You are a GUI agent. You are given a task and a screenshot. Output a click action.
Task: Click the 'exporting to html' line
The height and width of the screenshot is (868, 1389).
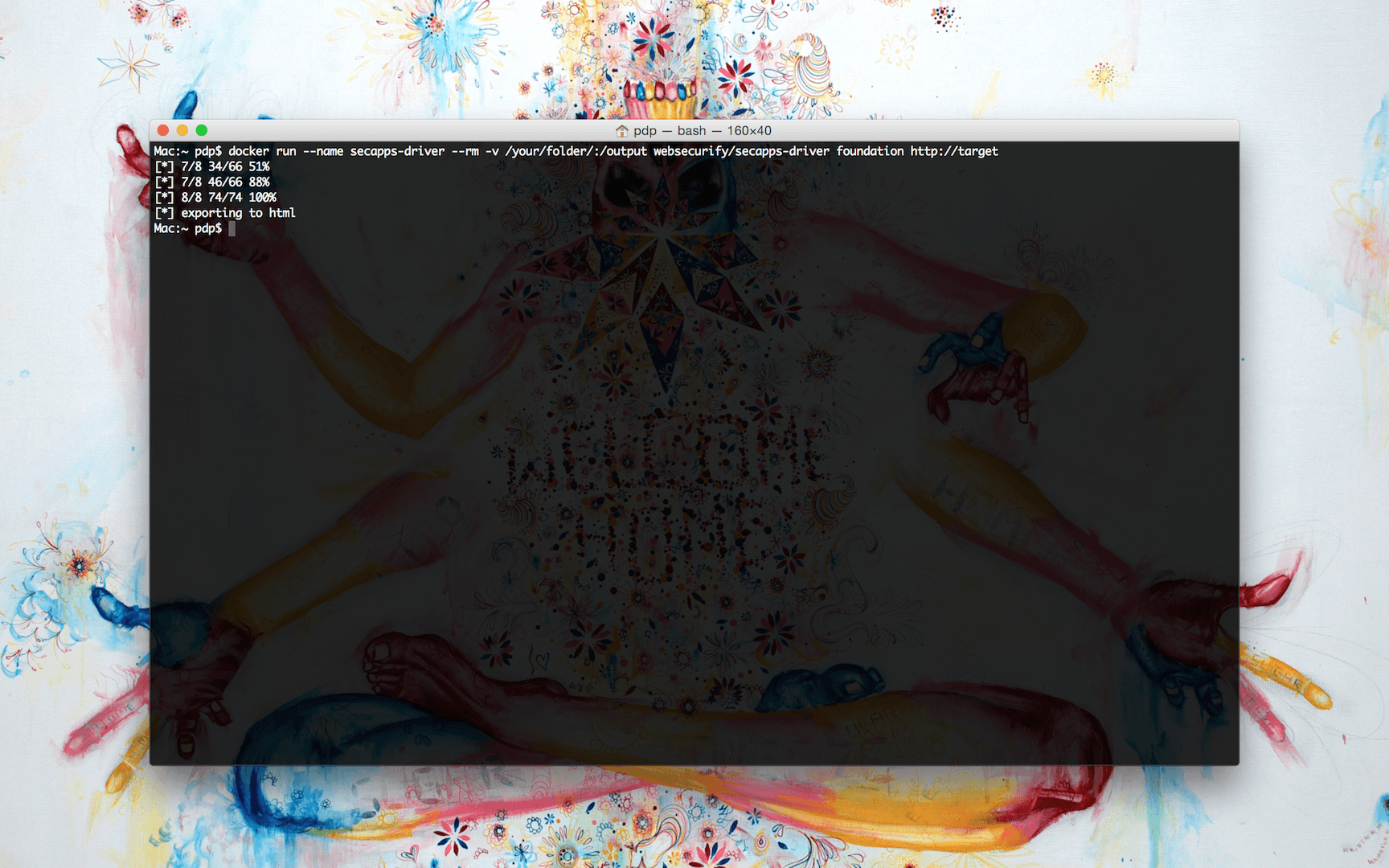tap(225, 213)
